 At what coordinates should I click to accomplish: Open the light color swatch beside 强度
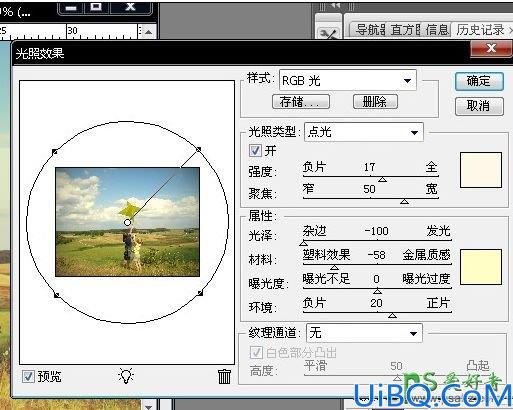481,170
